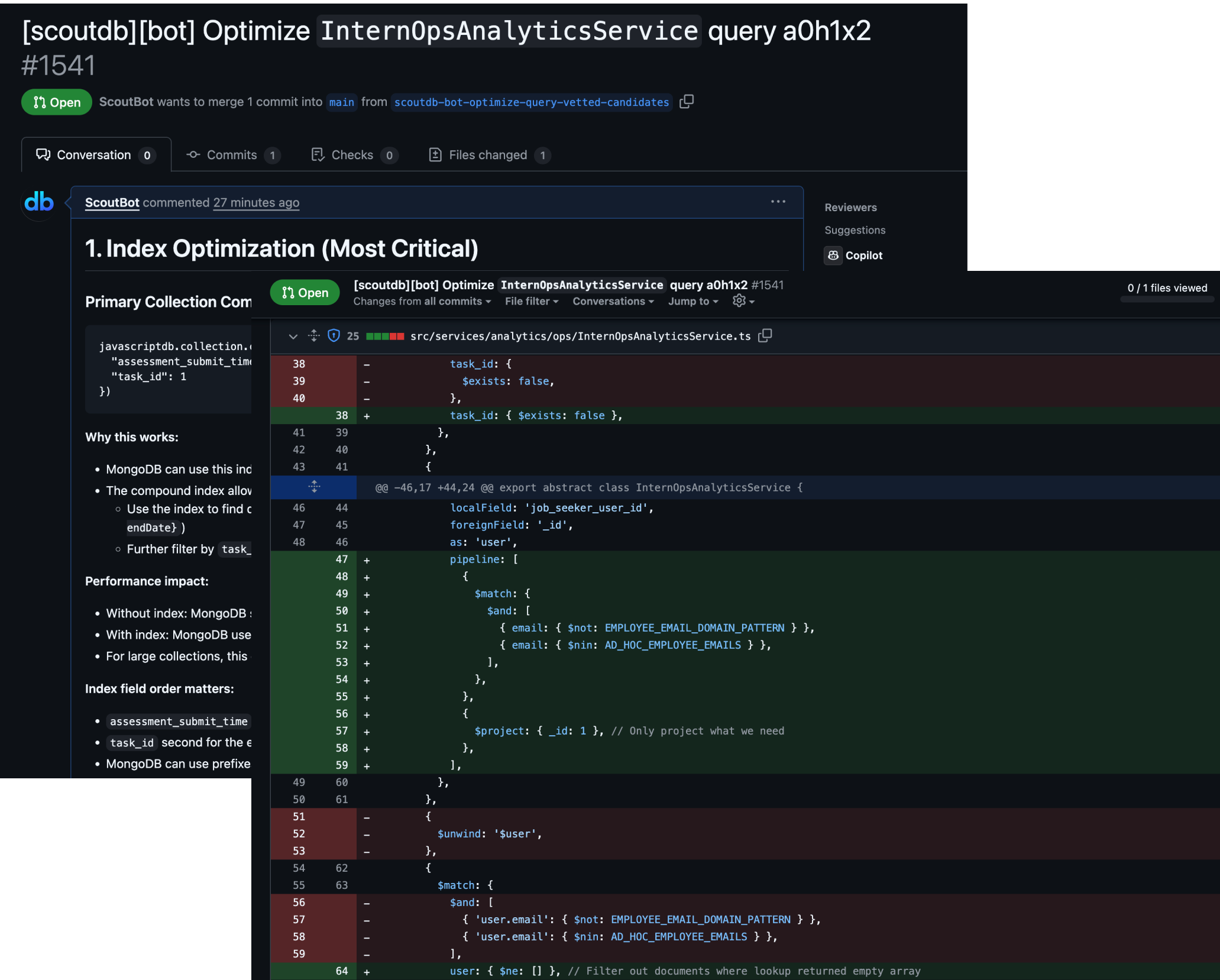Switch to the Checks tab
The height and width of the screenshot is (980, 1220).
pos(354,155)
